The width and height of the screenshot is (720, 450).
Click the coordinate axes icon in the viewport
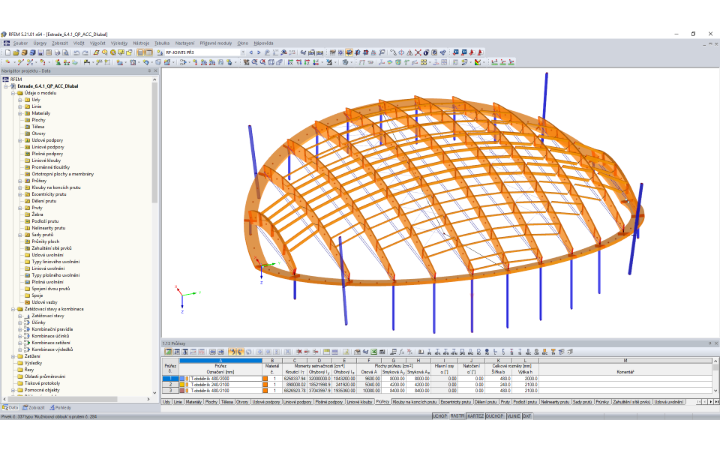coord(186,298)
